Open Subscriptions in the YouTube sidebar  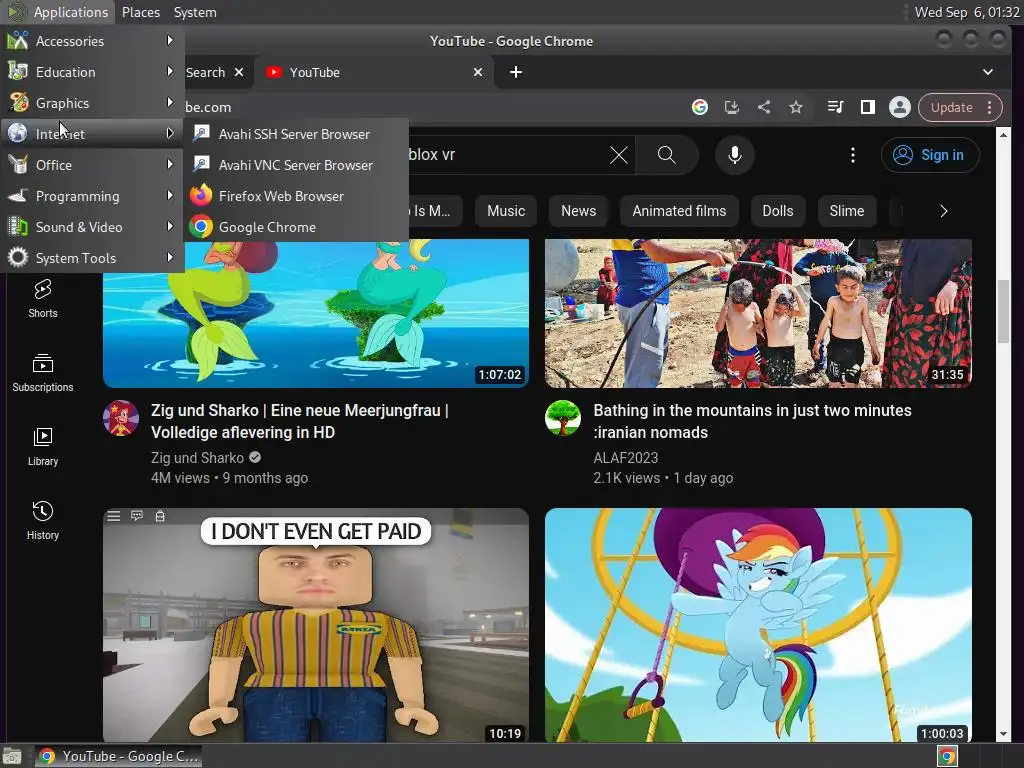tap(42, 373)
